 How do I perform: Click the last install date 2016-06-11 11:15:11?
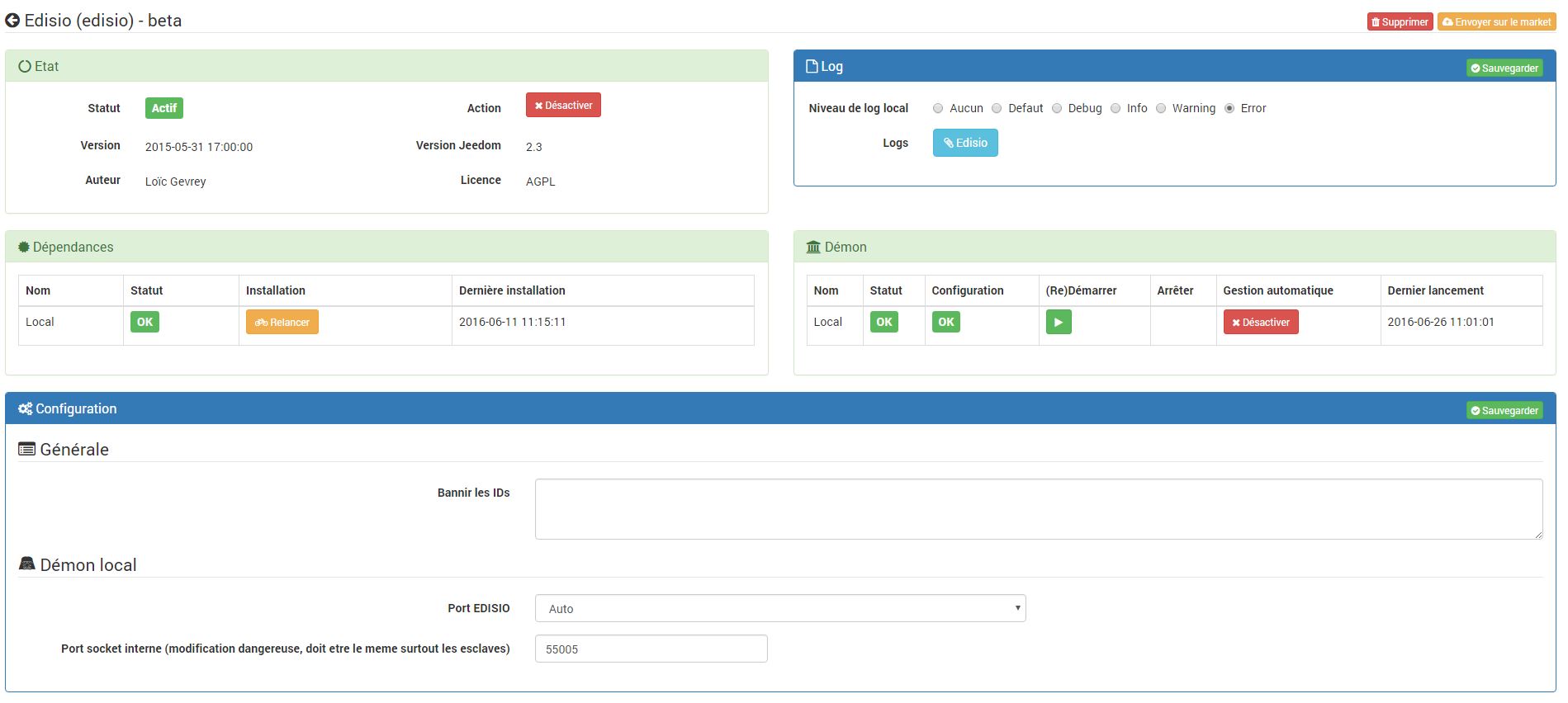[513, 322]
